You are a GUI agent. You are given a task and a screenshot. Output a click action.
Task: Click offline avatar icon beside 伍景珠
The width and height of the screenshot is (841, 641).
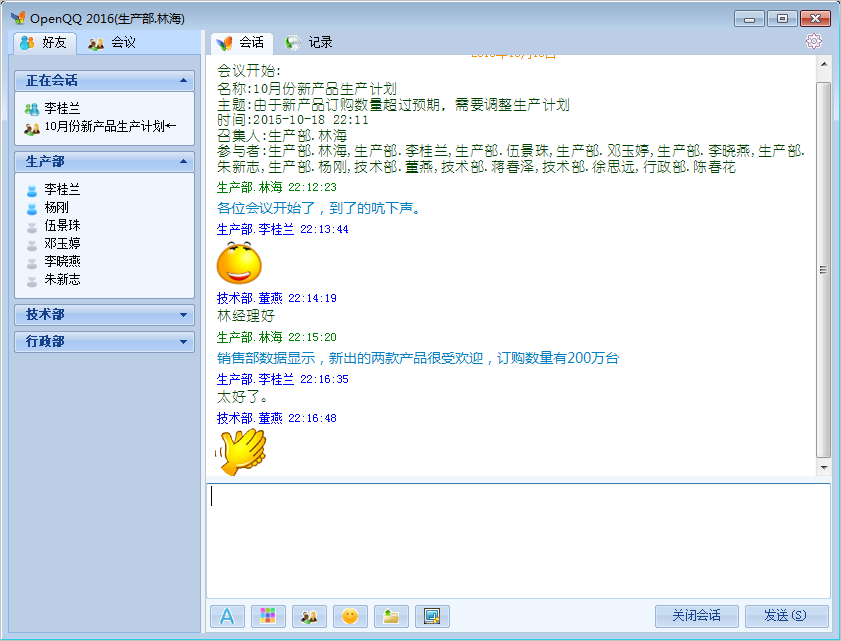(x=32, y=226)
